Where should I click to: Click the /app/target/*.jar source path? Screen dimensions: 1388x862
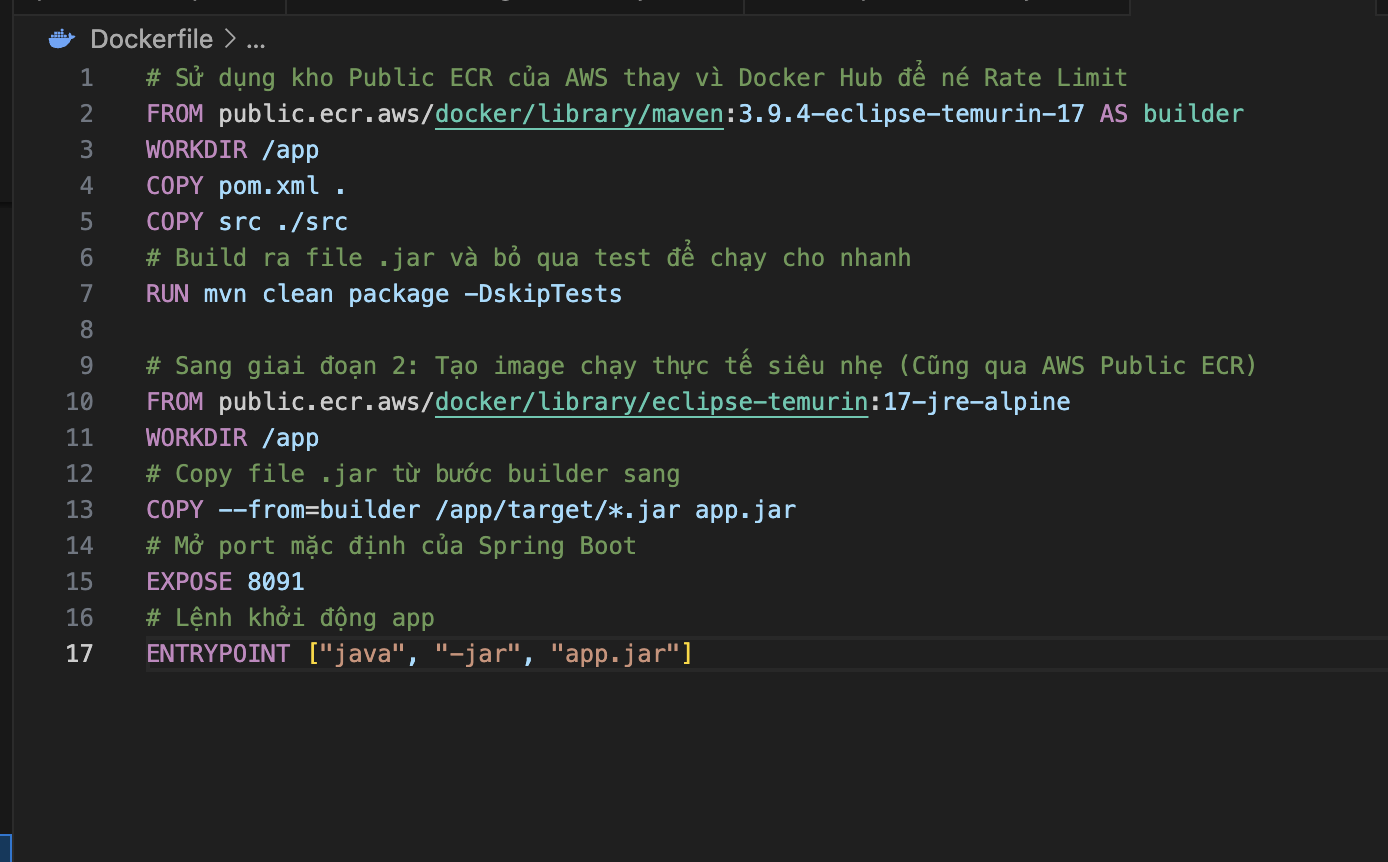pyautogui.click(x=557, y=510)
